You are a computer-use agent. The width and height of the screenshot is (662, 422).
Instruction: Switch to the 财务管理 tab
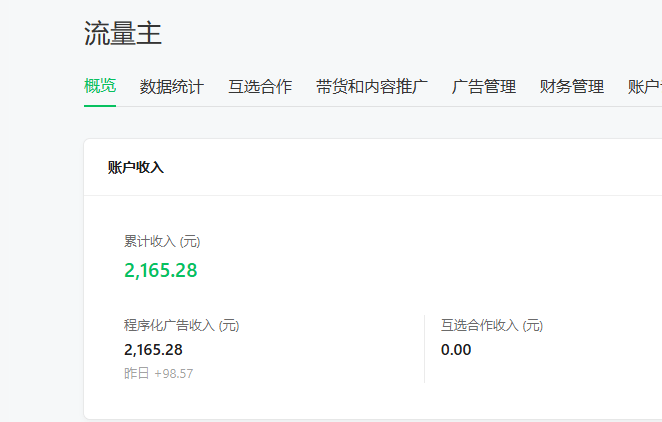[x=572, y=87]
